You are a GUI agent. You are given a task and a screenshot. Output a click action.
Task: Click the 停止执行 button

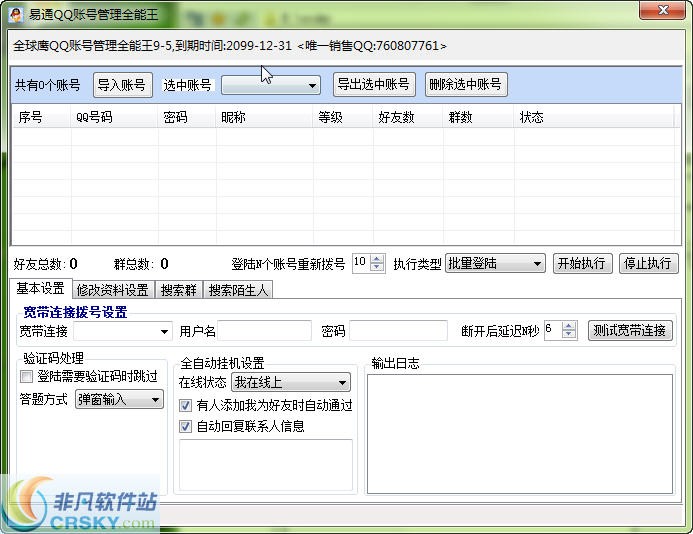point(648,263)
